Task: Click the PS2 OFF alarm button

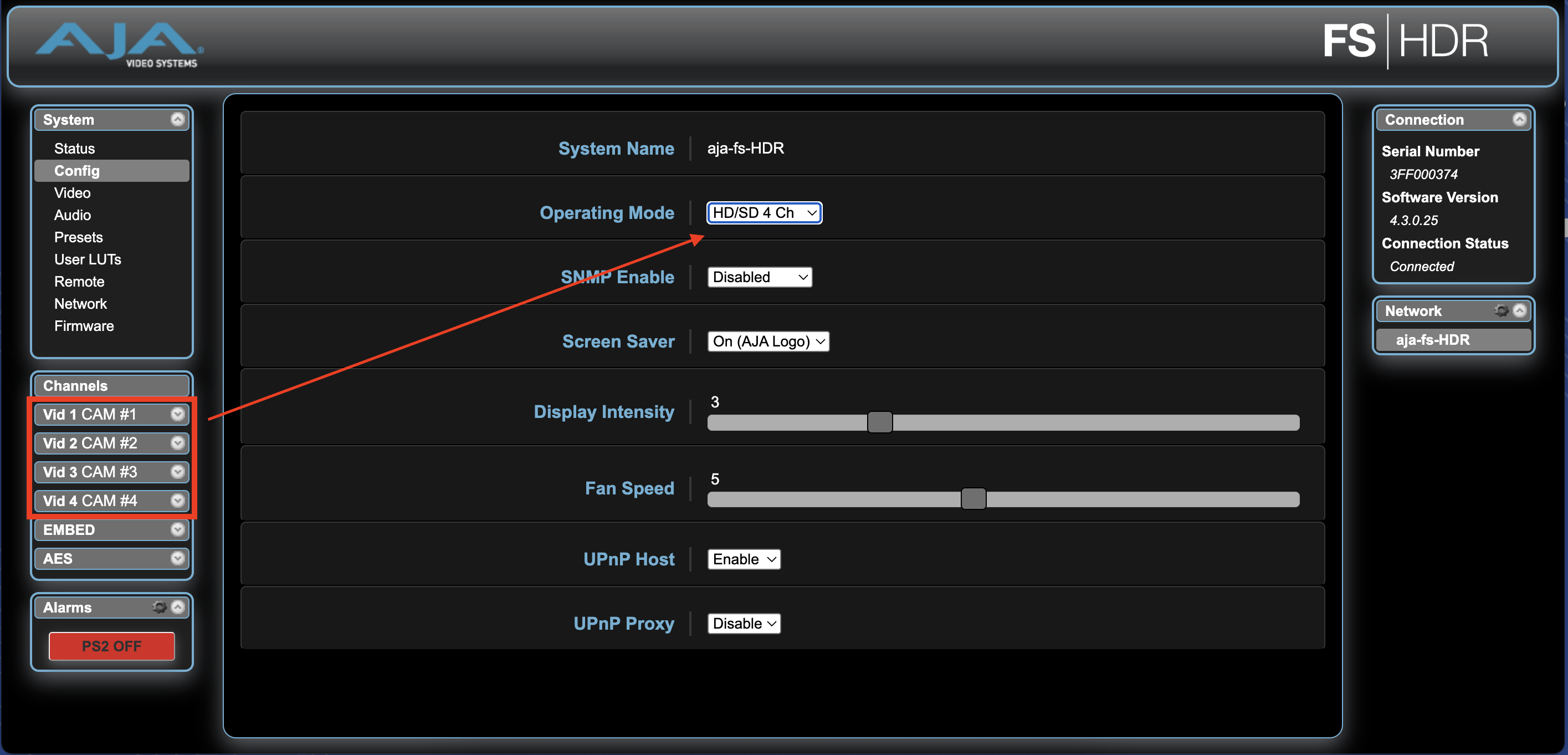Action: click(x=111, y=646)
